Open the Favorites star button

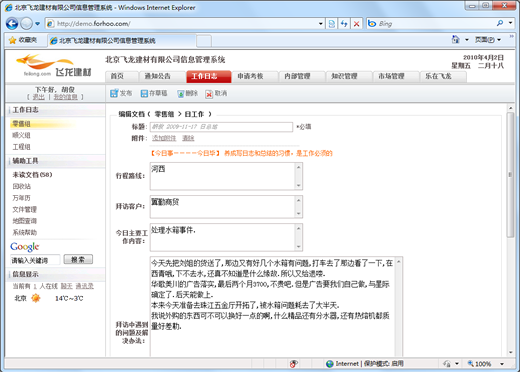coord(23,40)
